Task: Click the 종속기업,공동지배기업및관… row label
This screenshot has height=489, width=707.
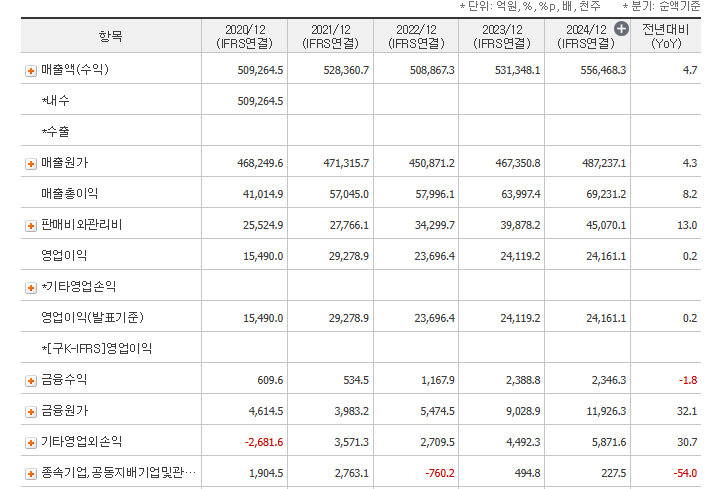Action: pos(119,473)
